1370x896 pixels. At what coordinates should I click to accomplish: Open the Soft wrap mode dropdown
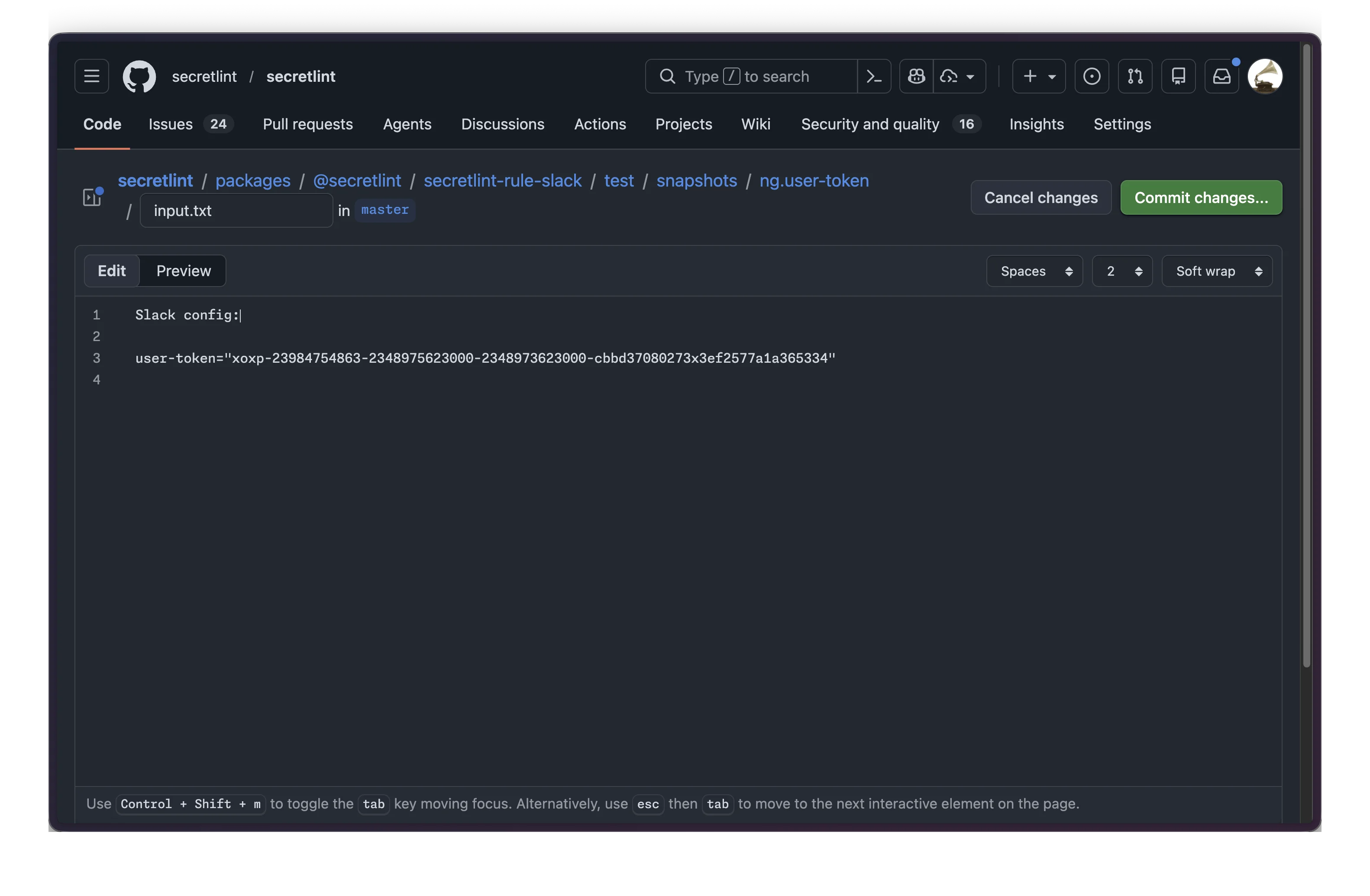tap(1217, 271)
